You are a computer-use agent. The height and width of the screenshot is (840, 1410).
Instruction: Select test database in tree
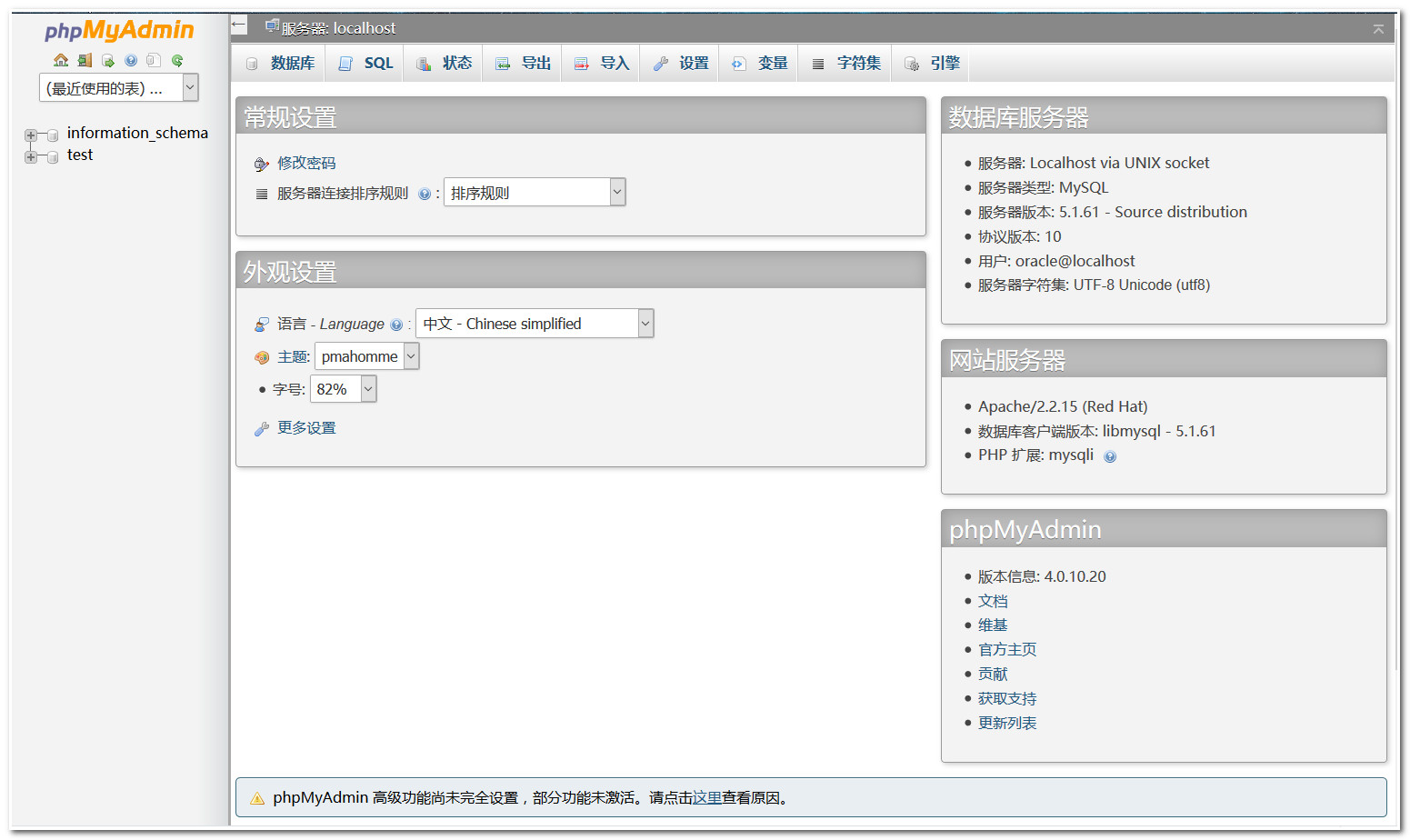pos(80,155)
